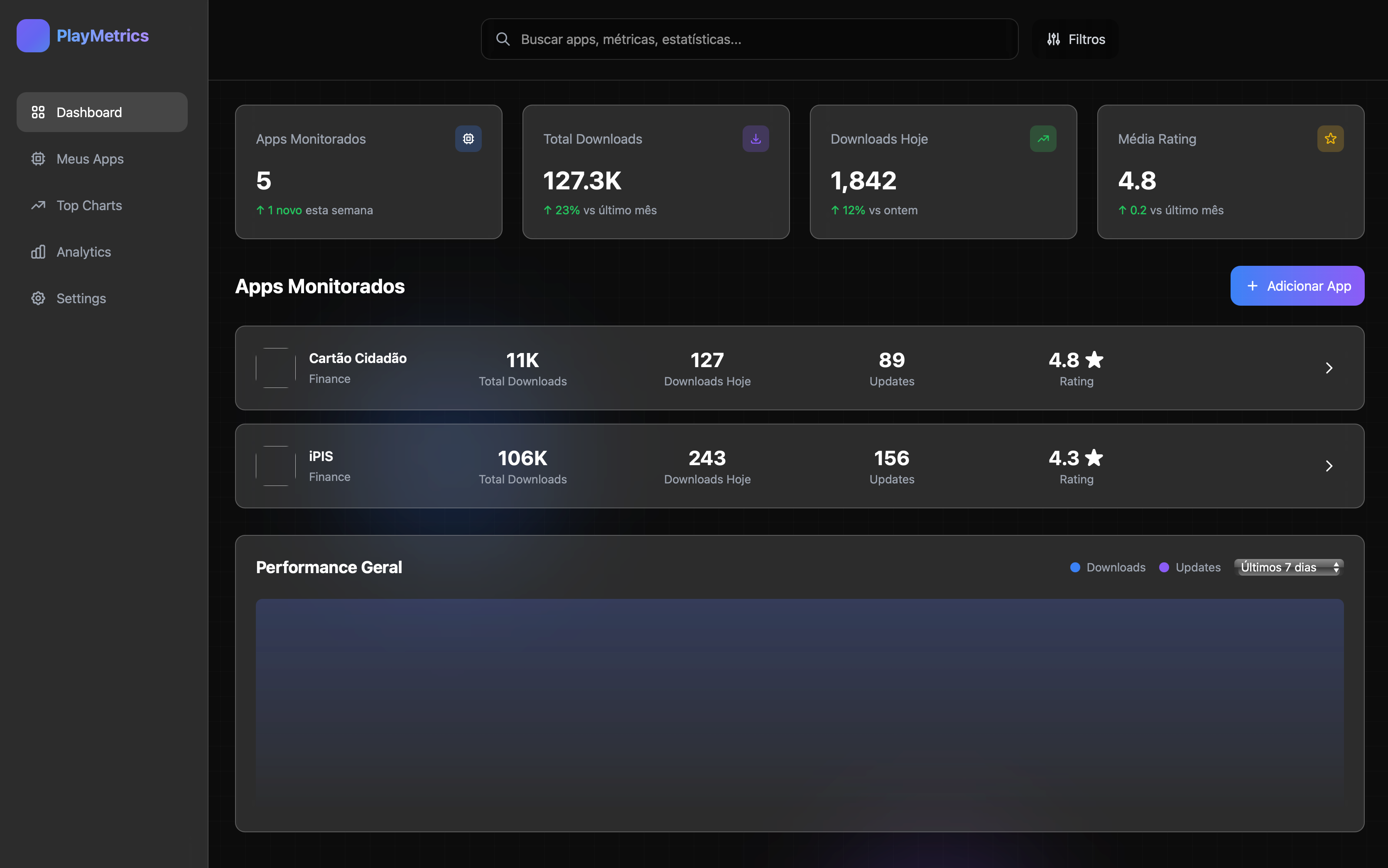Click iPIS 243 Downloads Hoje
This screenshot has width=1388, height=868.
pyautogui.click(x=707, y=467)
